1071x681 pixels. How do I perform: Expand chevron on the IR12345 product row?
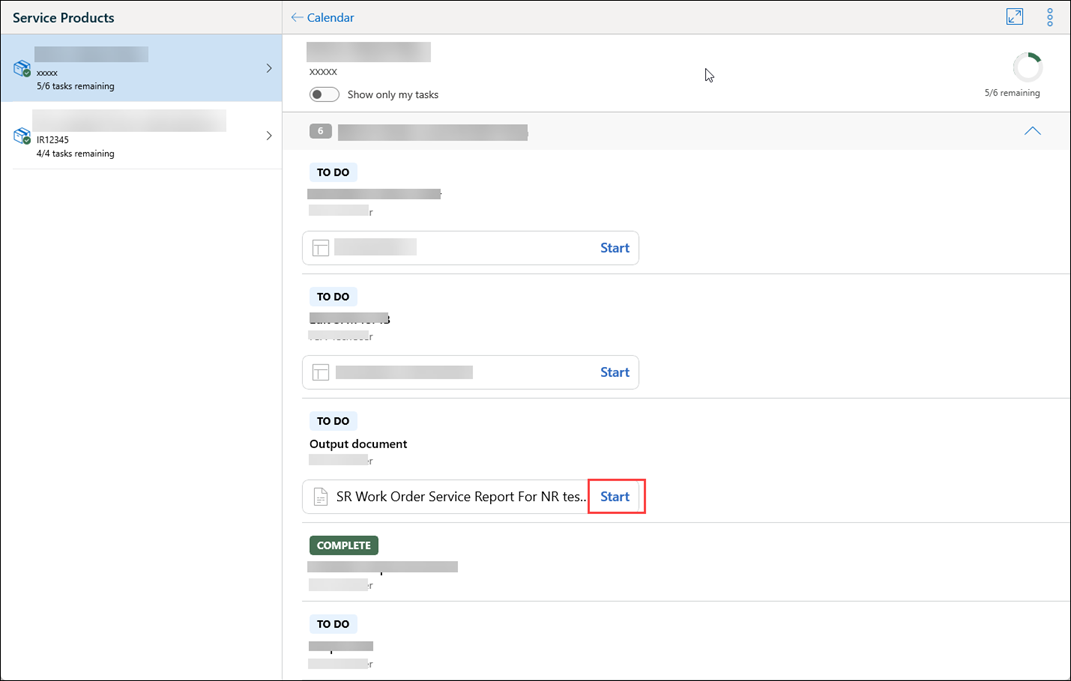click(x=268, y=135)
